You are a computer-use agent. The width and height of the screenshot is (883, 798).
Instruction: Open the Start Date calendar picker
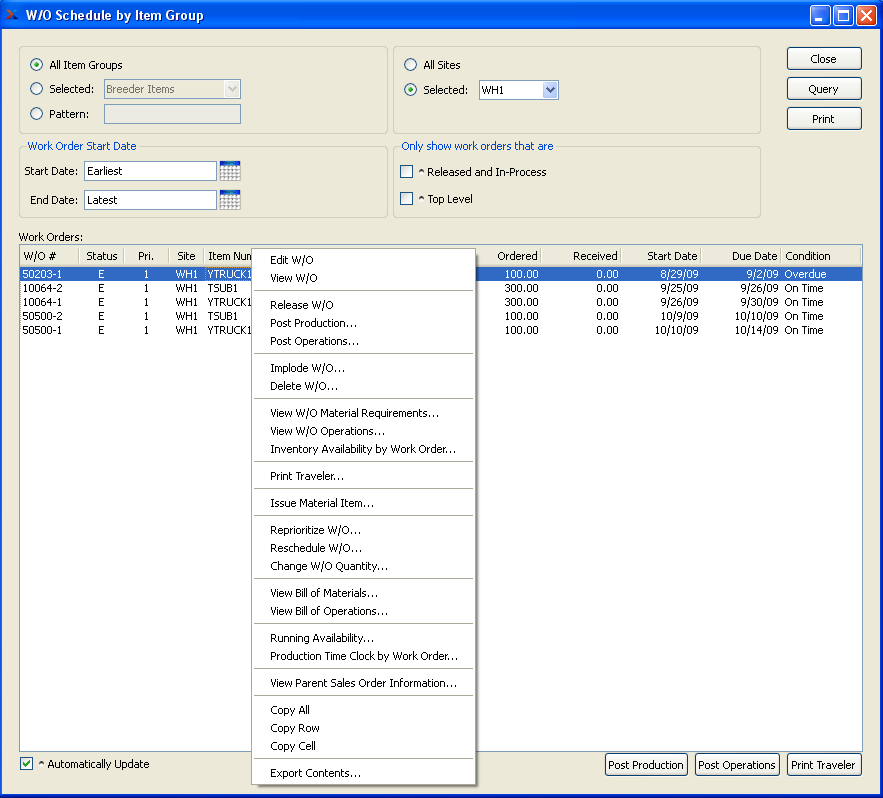pos(230,171)
